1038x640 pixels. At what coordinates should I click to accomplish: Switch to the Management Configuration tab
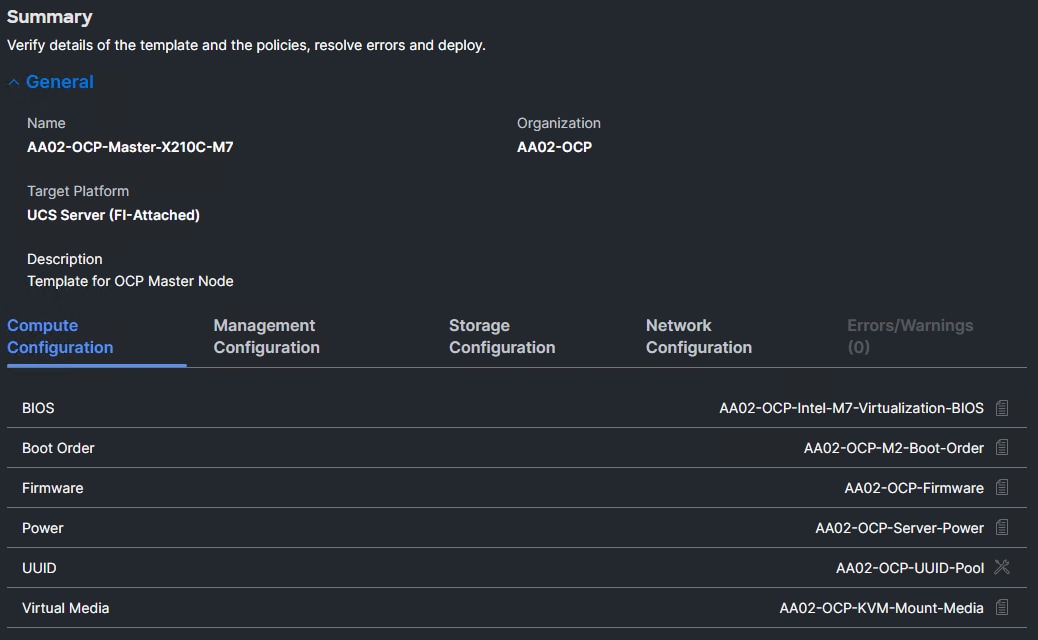264,336
